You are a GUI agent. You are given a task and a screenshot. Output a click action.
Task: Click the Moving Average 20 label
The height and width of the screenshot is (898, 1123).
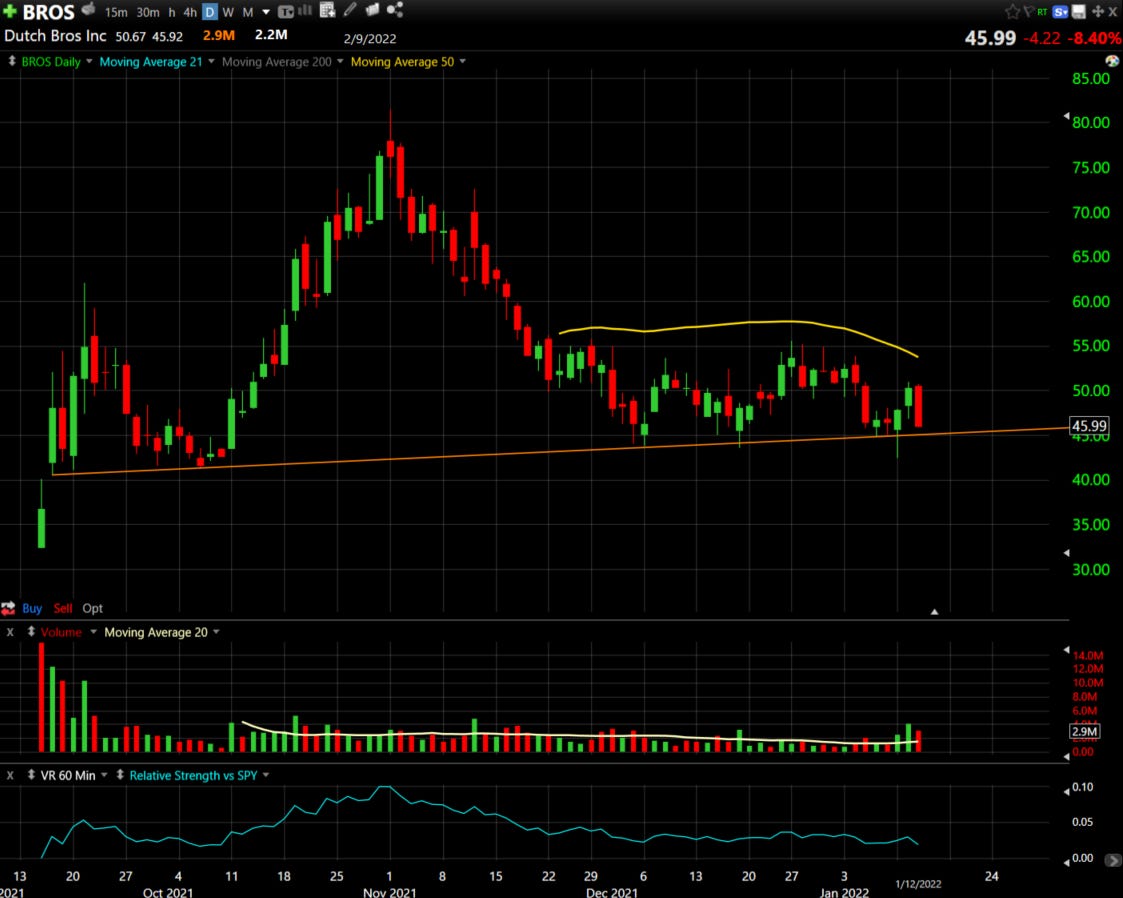[x=156, y=632]
